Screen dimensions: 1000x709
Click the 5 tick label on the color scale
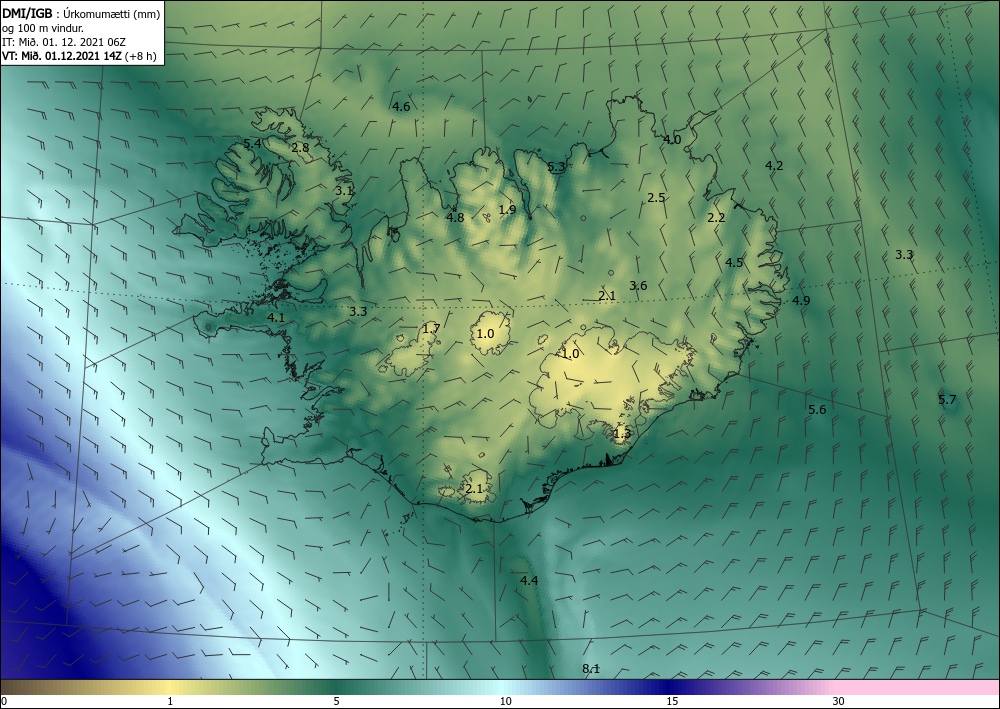click(336, 701)
